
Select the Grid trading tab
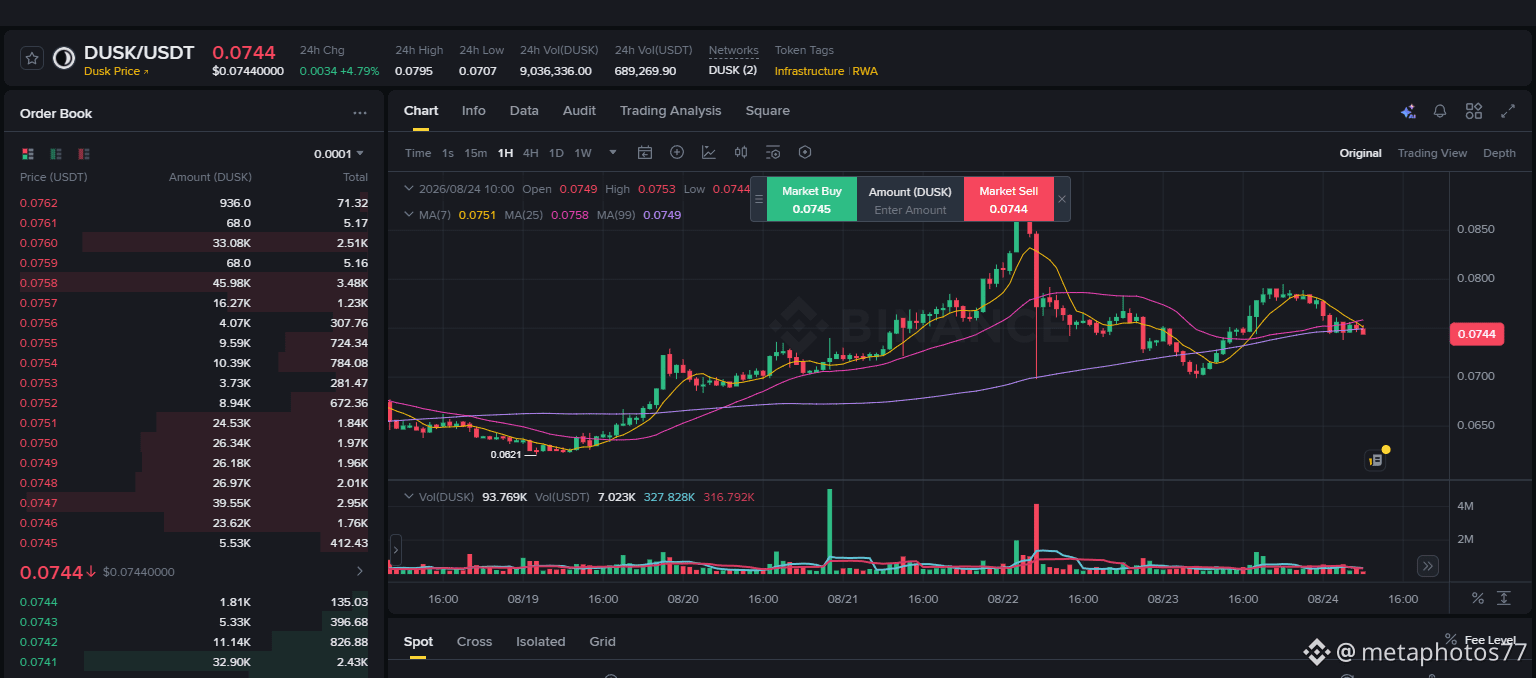coord(602,642)
